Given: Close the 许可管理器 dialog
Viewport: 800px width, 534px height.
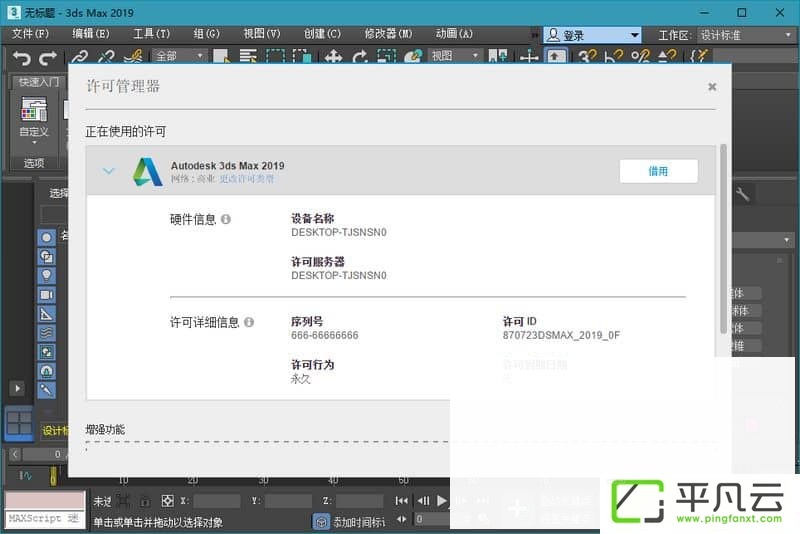Looking at the screenshot, I should click(712, 87).
